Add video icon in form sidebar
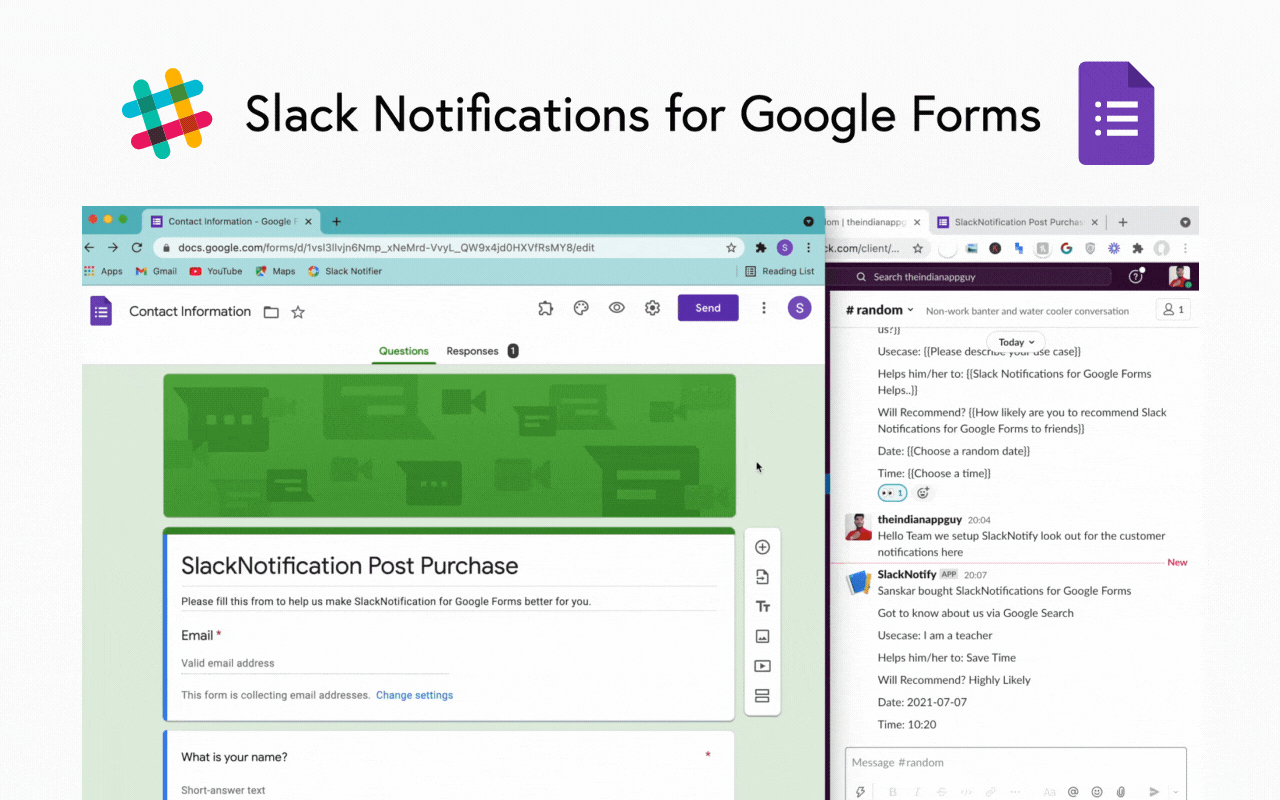Viewport: 1280px width, 800px height. (x=762, y=666)
